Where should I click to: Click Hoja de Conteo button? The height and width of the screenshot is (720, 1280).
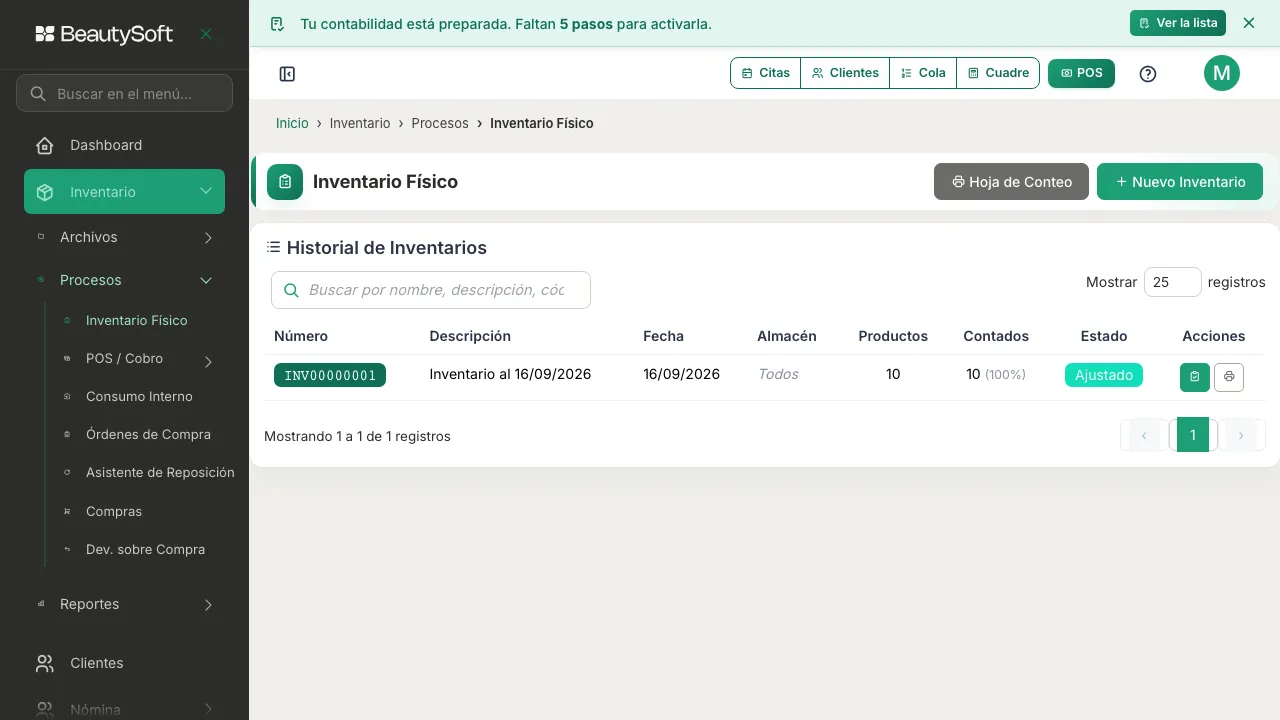(1011, 182)
